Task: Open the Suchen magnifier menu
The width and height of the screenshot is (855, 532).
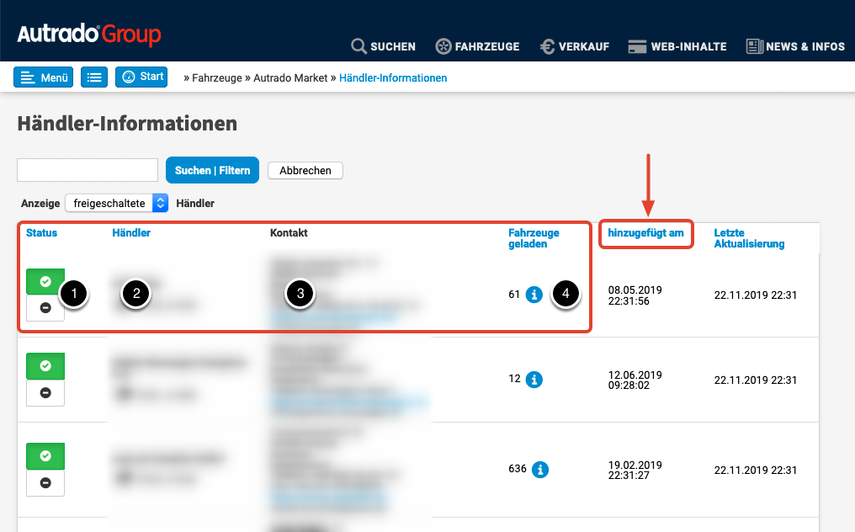Action: 383,47
